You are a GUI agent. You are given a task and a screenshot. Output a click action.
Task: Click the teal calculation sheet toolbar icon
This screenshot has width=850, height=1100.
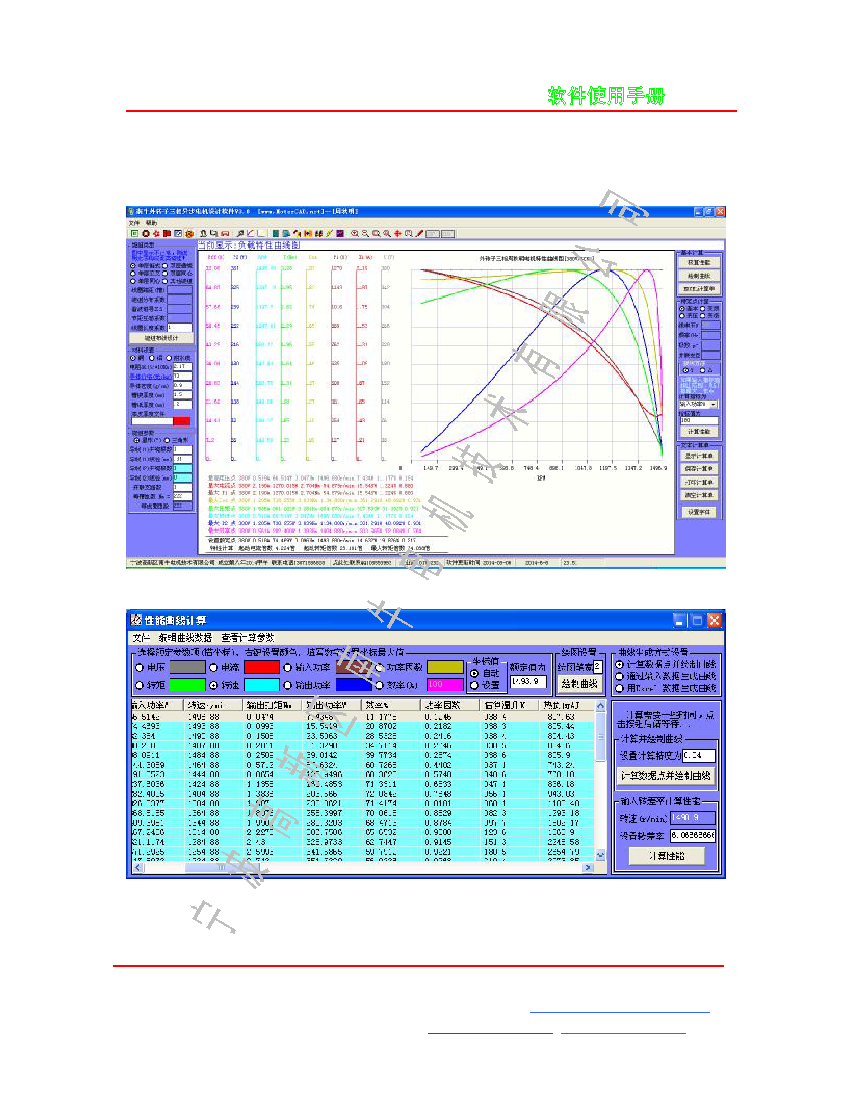tap(275, 233)
